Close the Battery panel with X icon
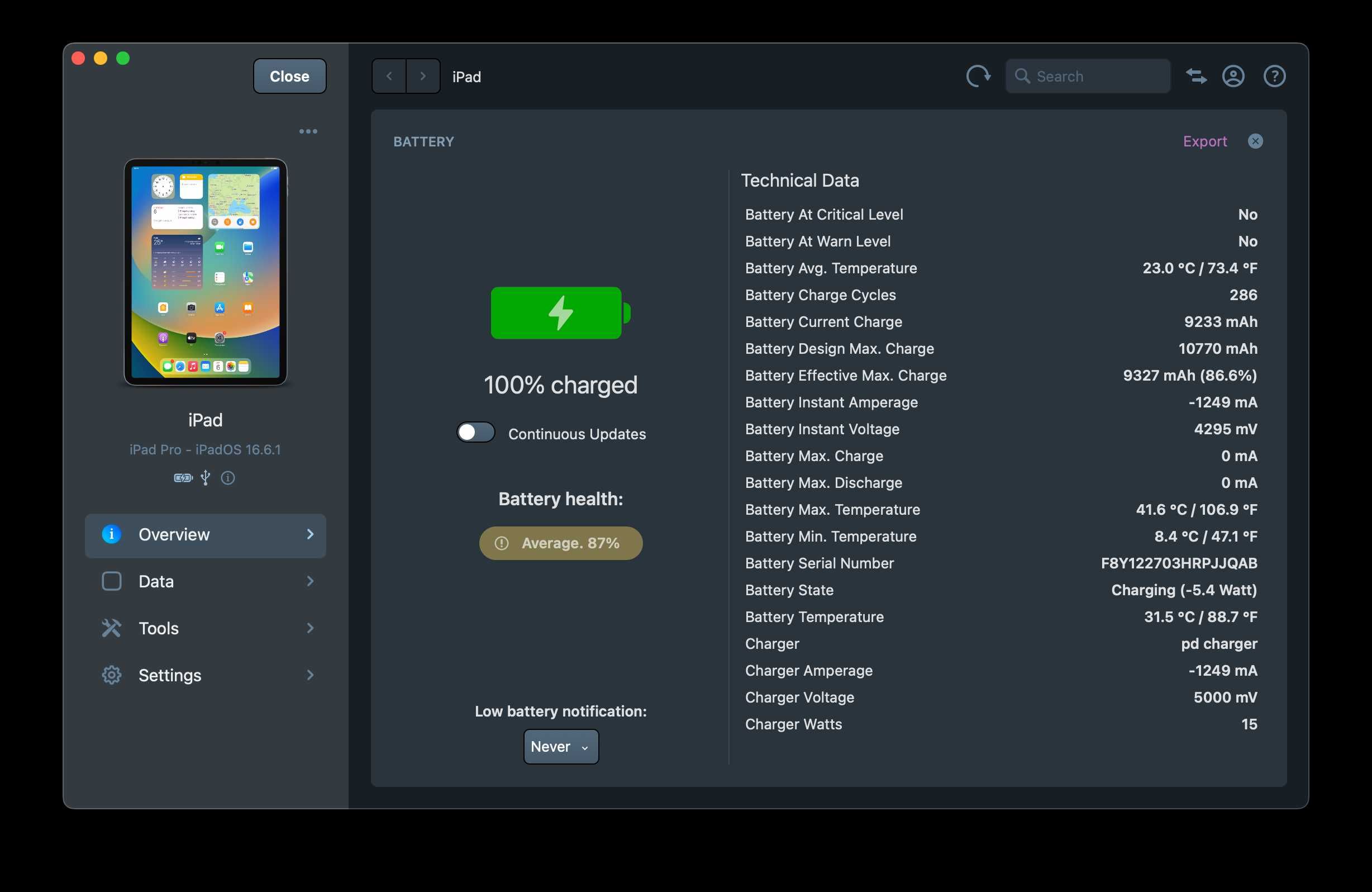The height and width of the screenshot is (892, 1372). 1255,141
